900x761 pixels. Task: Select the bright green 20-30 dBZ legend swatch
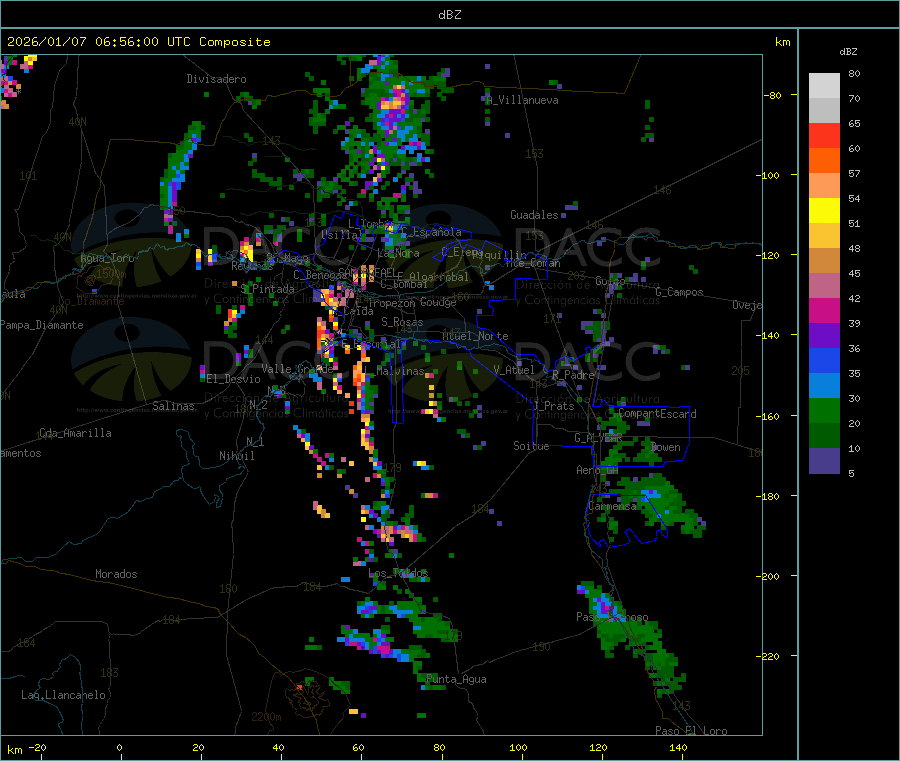[x=824, y=410]
